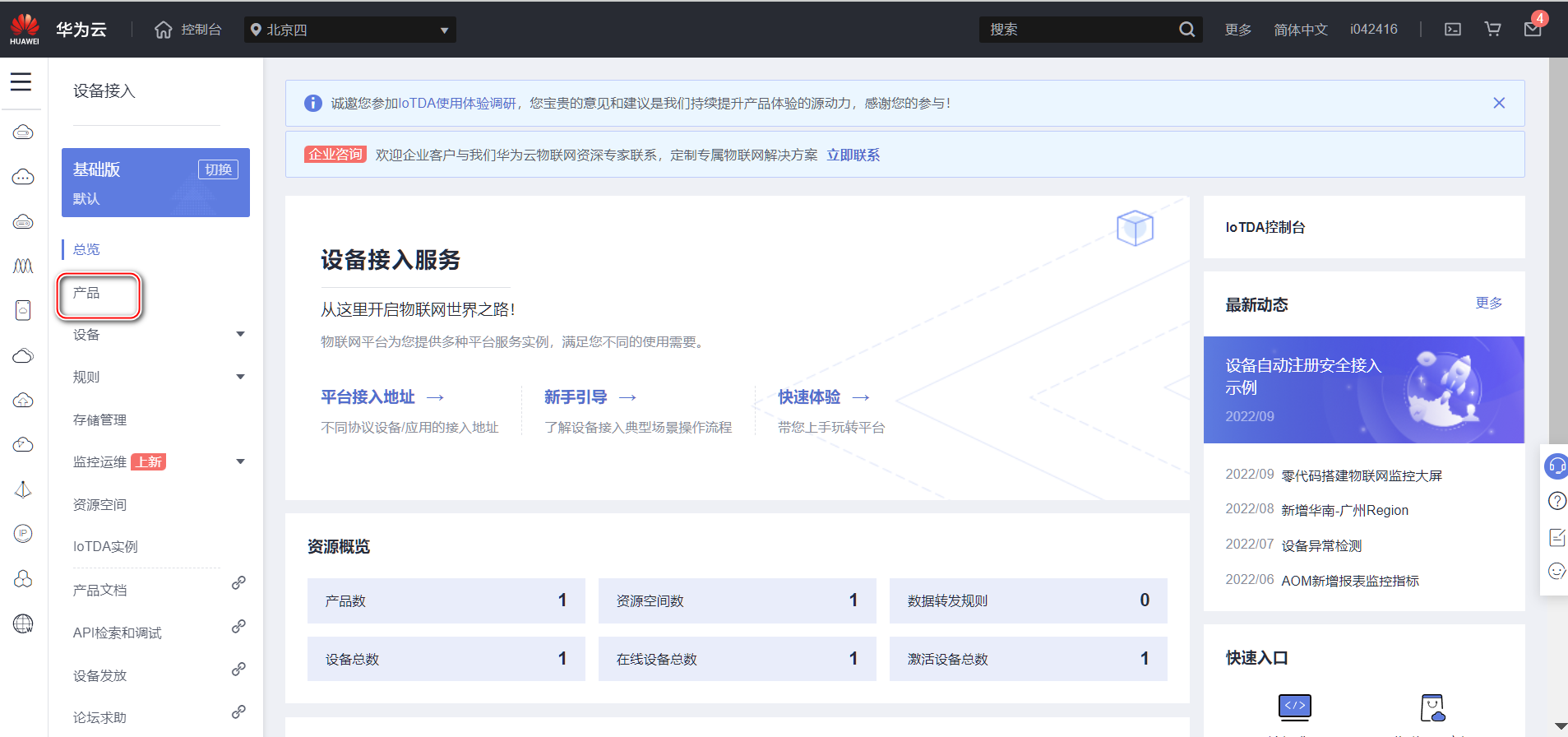The height and width of the screenshot is (737, 1568).
Task: Click the cloud with three dots sidebar icon
Action: click(23, 177)
